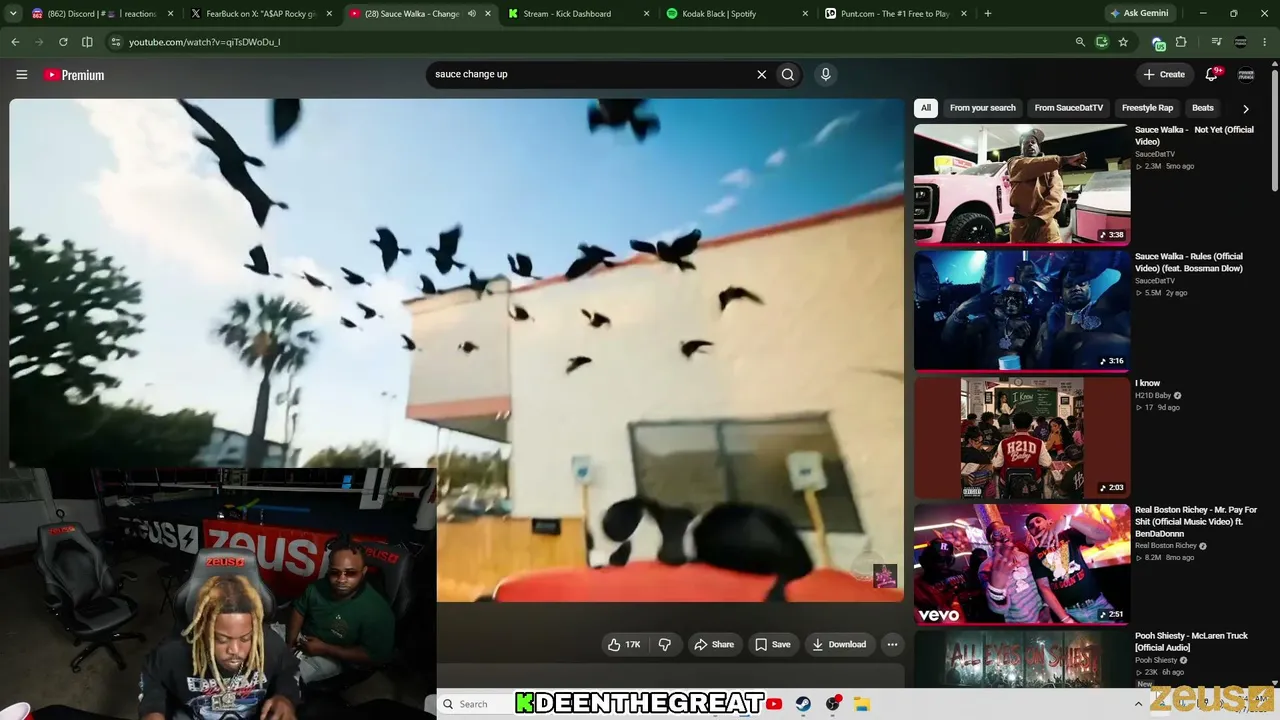Bookmark this page with the star
1280x720 pixels.
tap(1123, 42)
